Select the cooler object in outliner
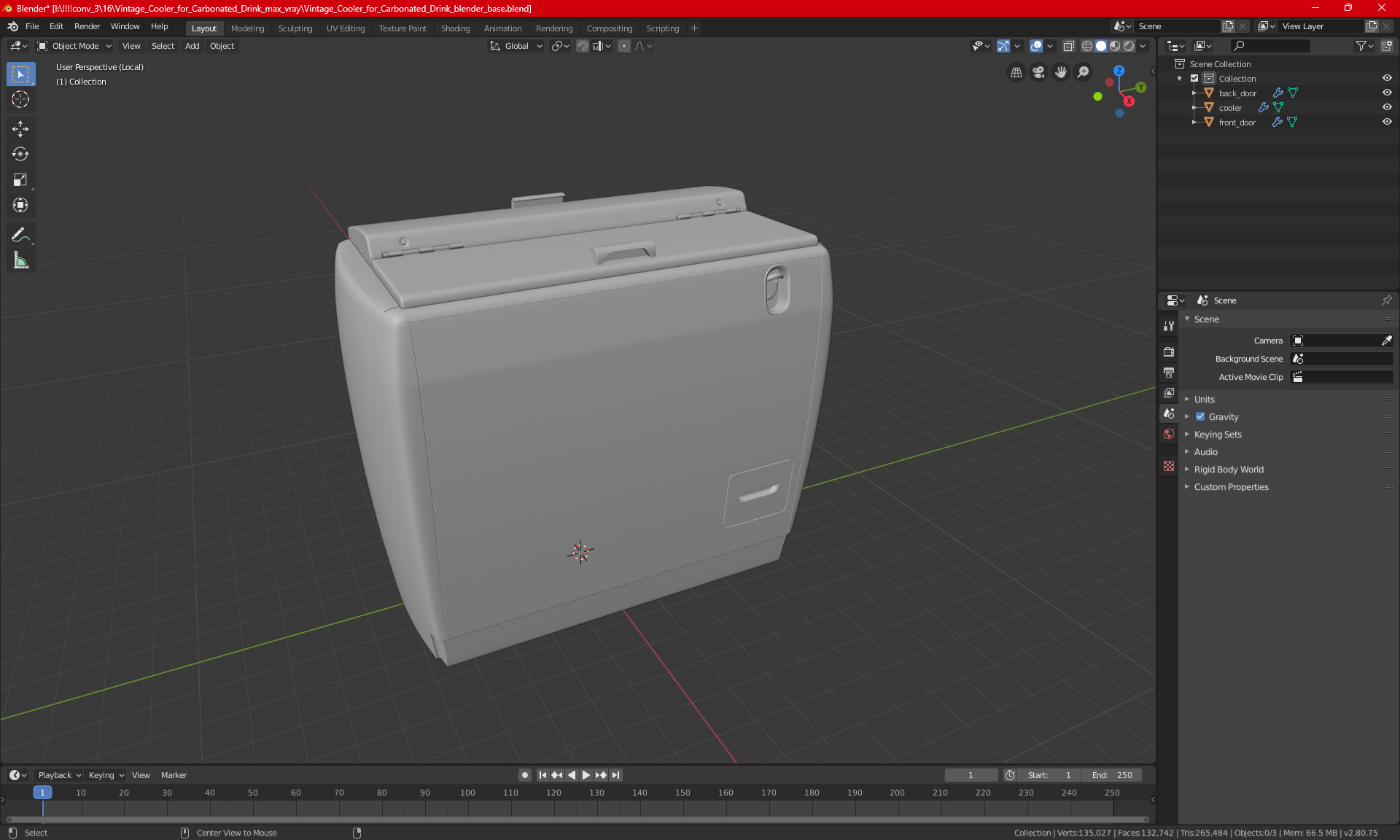 click(x=1230, y=107)
